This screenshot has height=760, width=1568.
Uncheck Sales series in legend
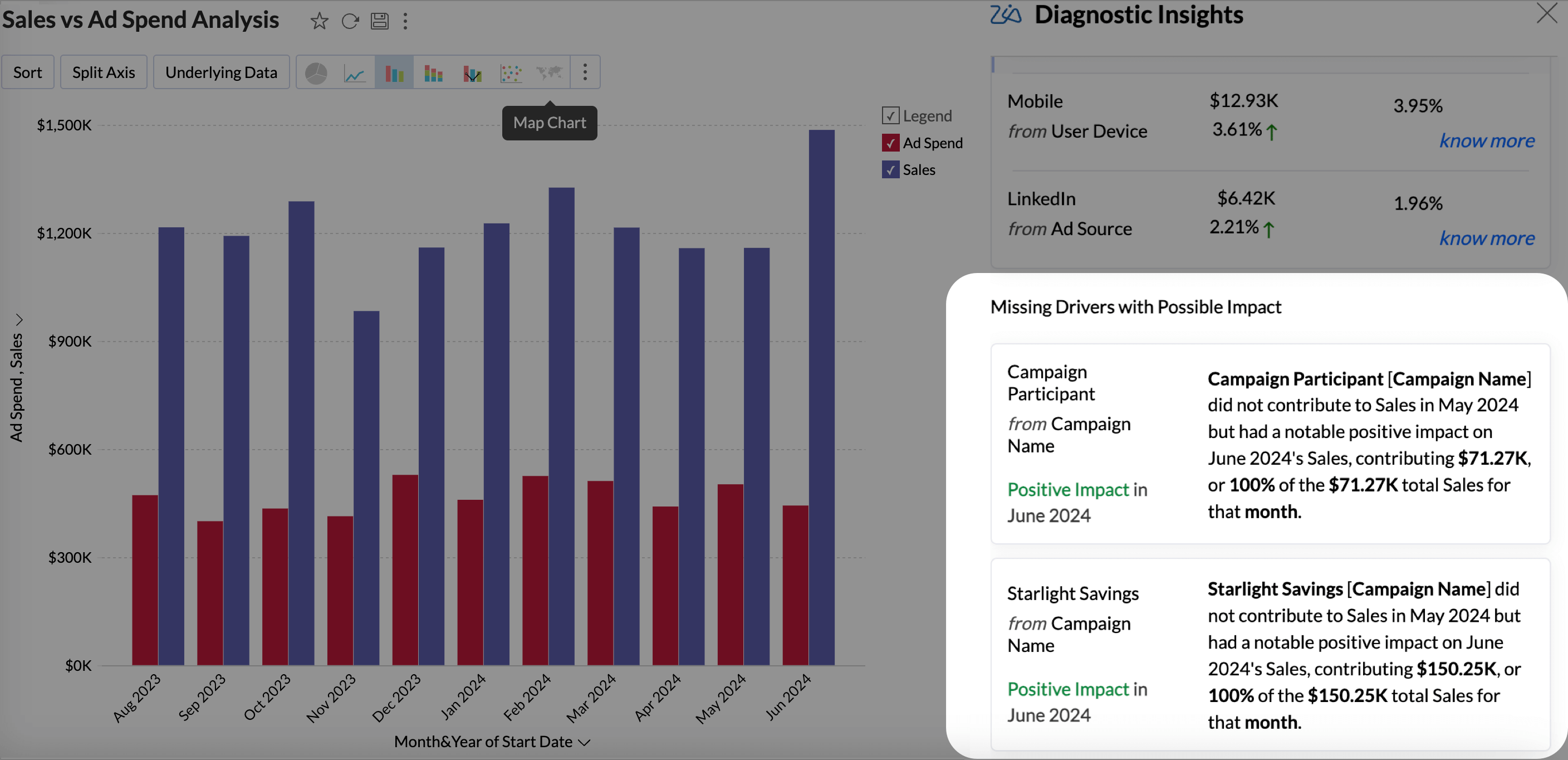point(890,170)
